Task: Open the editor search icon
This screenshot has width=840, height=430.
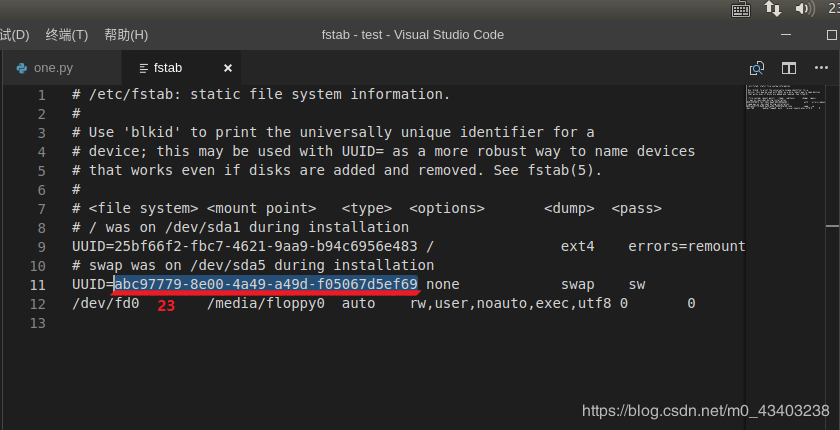Action: tap(756, 68)
